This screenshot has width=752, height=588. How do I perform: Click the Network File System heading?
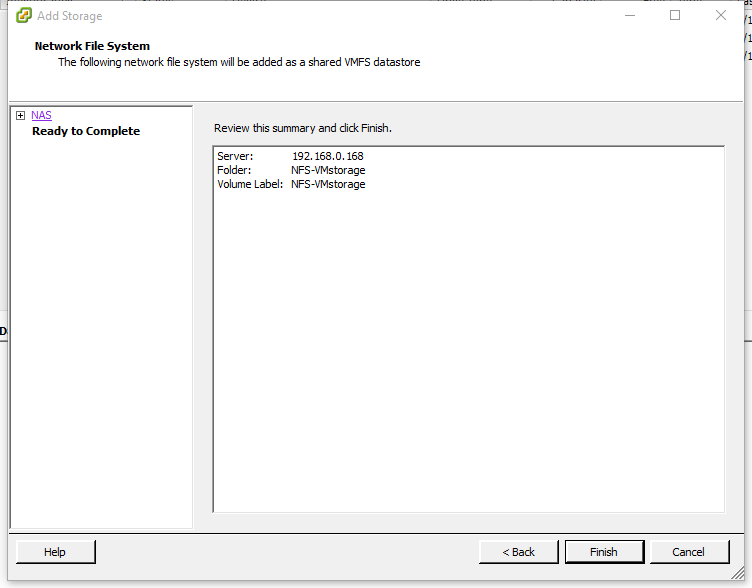pos(92,46)
